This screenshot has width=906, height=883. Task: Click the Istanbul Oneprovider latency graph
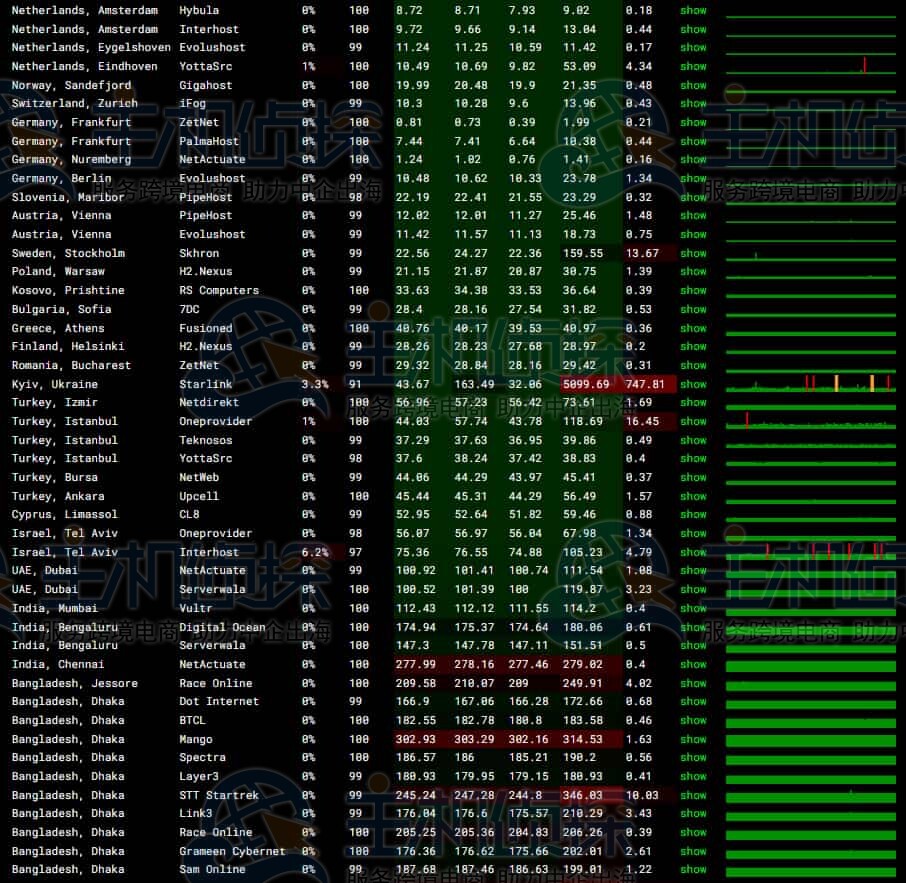tap(810, 422)
